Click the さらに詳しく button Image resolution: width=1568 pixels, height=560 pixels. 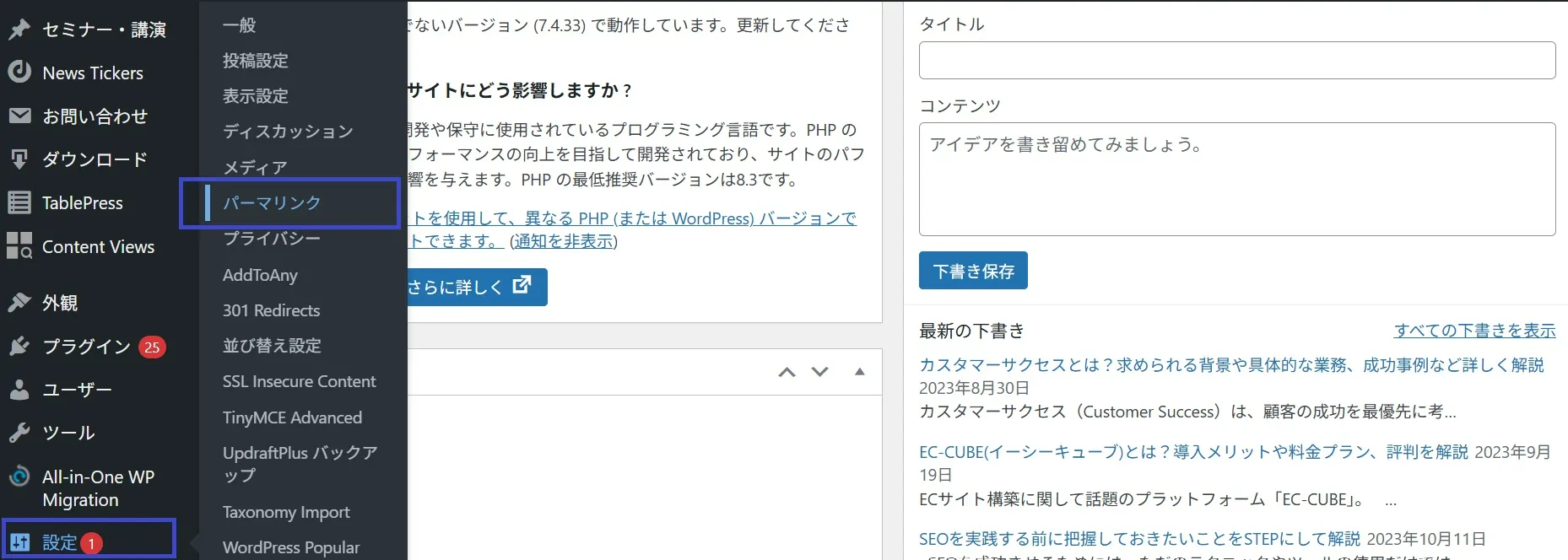[x=477, y=287]
